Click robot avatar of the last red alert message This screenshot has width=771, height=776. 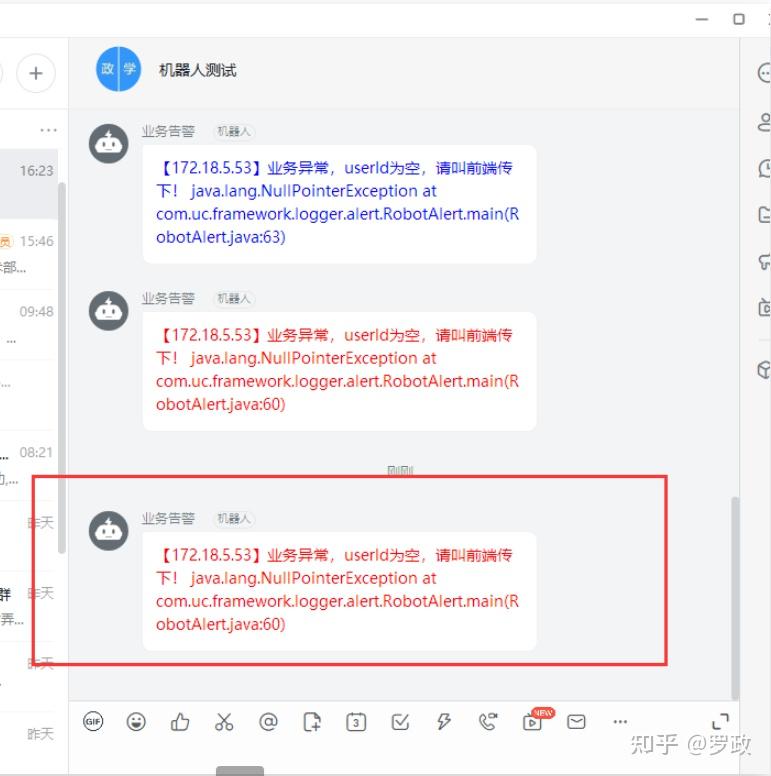click(108, 531)
